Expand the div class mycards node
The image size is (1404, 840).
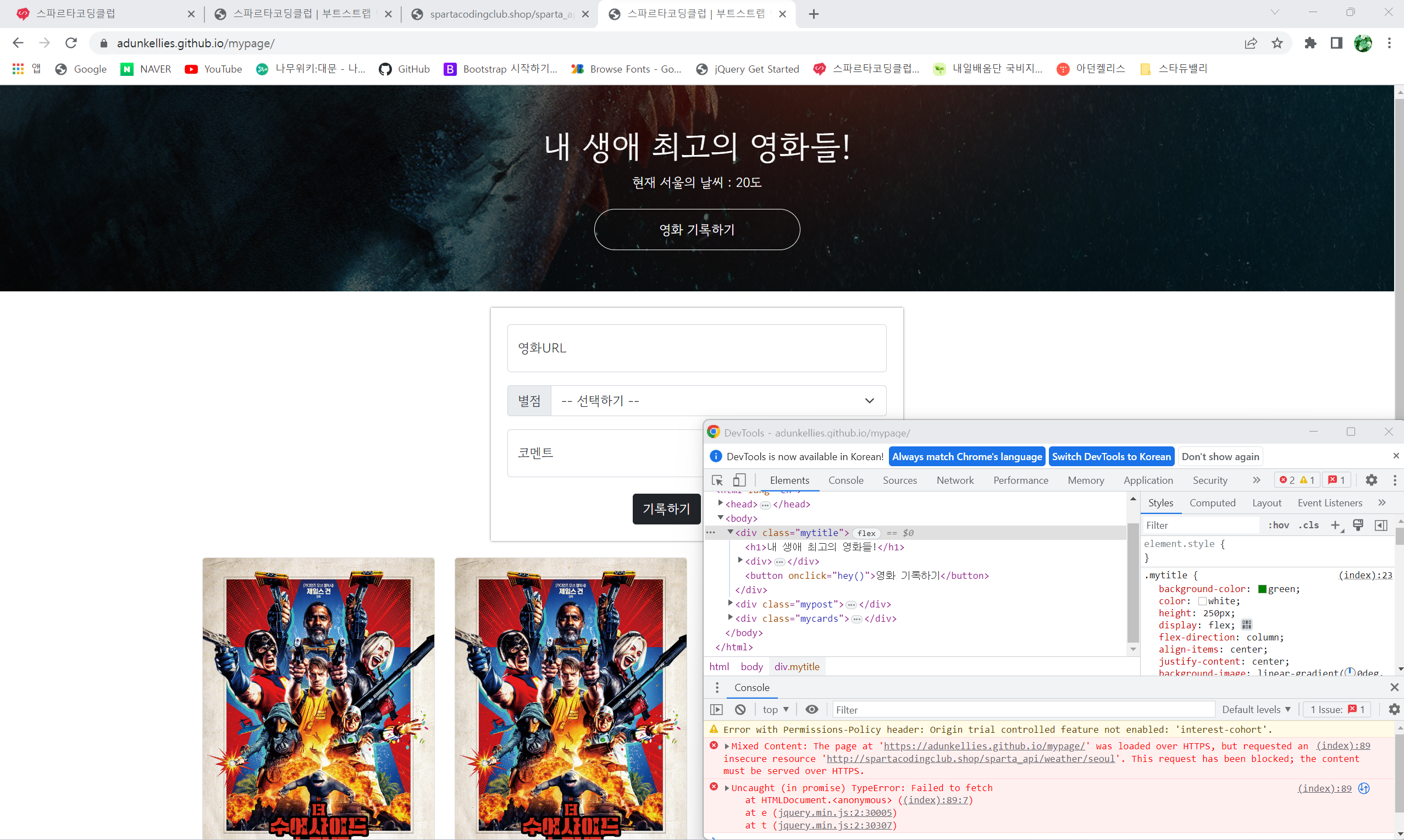(x=731, y=617)
